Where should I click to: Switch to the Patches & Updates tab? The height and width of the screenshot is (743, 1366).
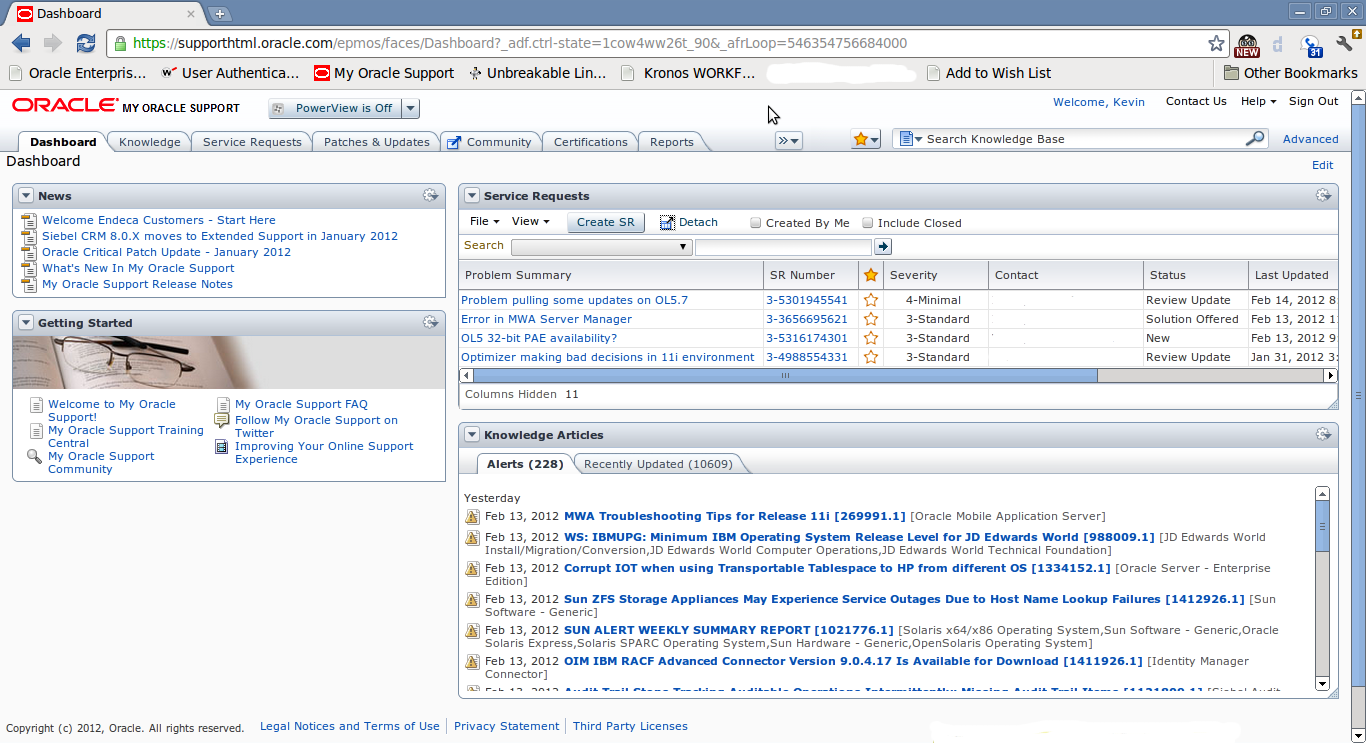[x=376, y=142]
